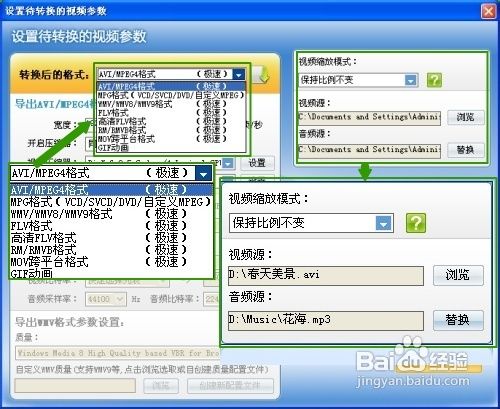Click 替换 beside the C:\Documents audio source
The width and height of the screenshot is (500, 409).
pyautogui.click(x=466, y=150)
